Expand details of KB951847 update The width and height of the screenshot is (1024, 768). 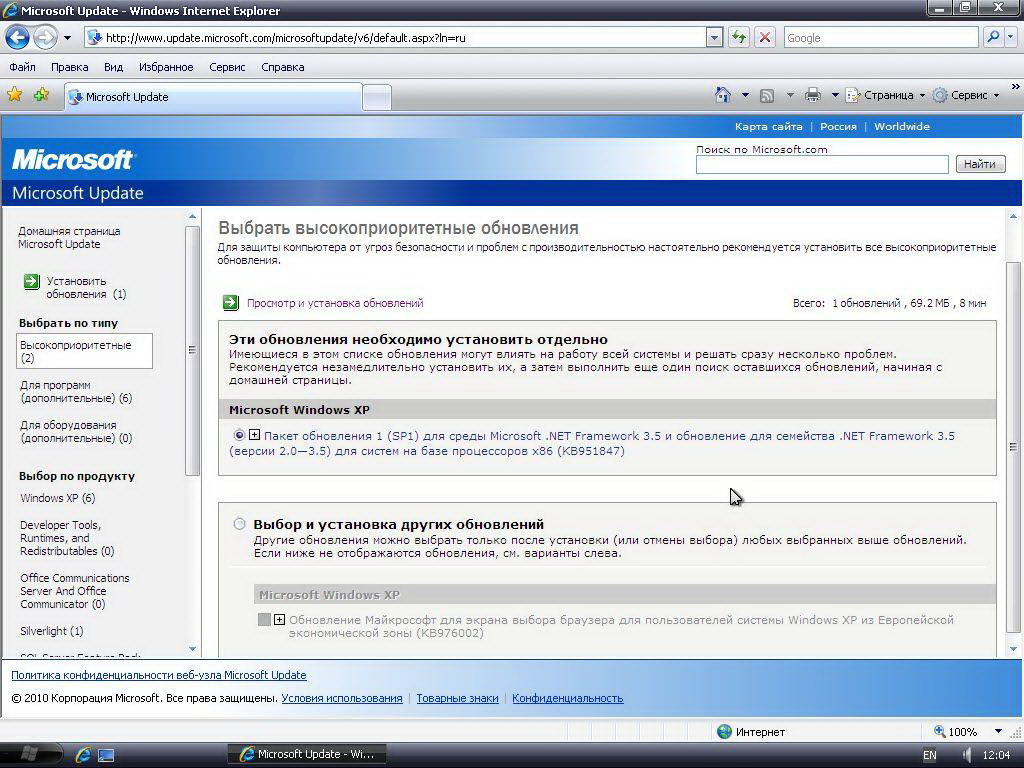pyautogui.click(x=255, y=435)
